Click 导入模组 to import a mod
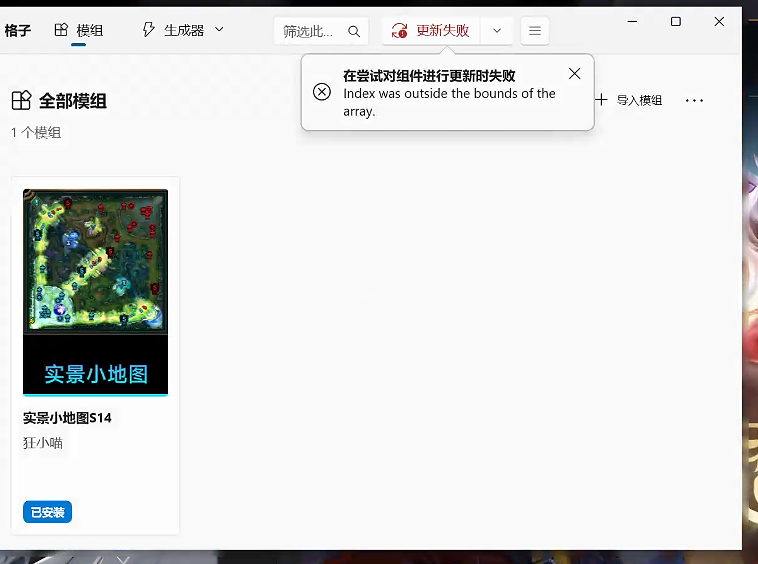Viewport: 758px width, 564px height. coord(629,100)
